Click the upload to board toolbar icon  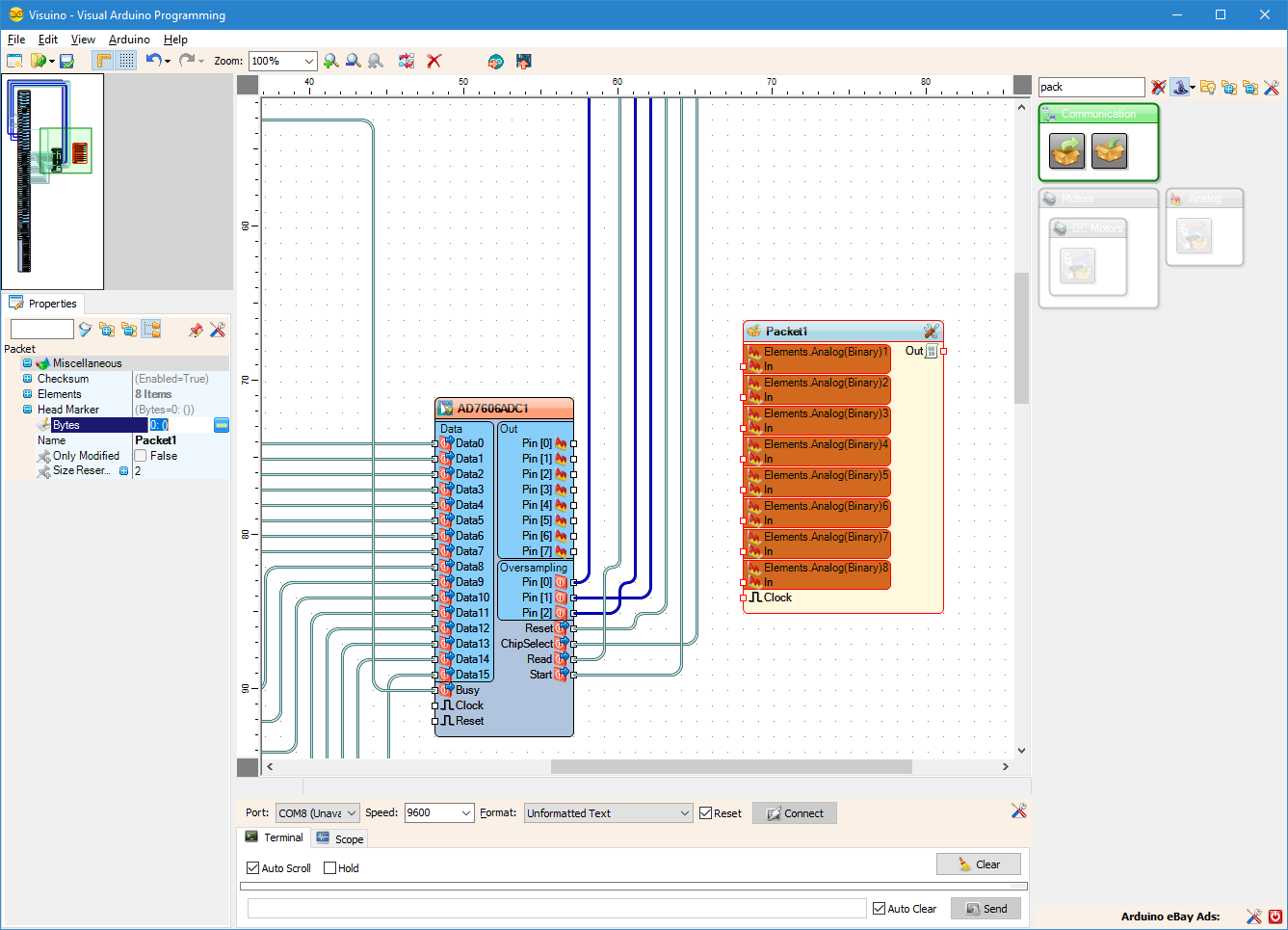(523, 61)
